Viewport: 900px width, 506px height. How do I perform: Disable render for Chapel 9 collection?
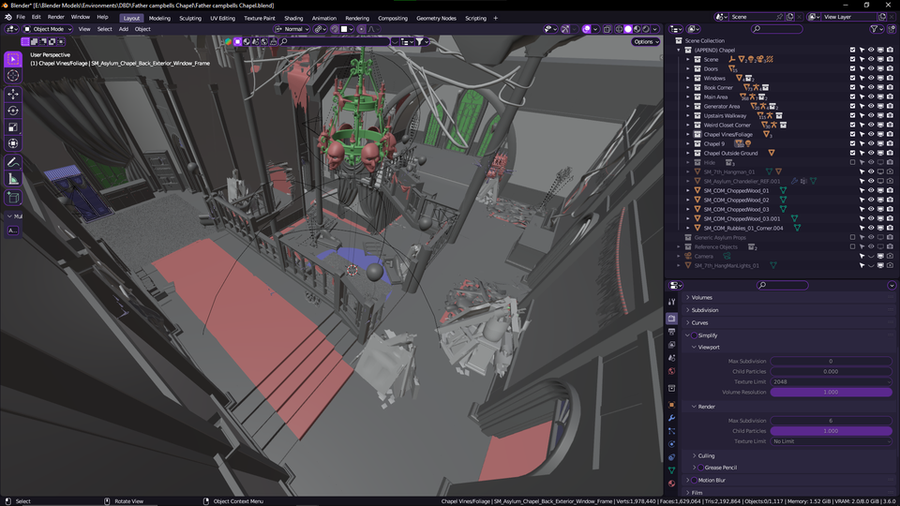coord(890,143)
